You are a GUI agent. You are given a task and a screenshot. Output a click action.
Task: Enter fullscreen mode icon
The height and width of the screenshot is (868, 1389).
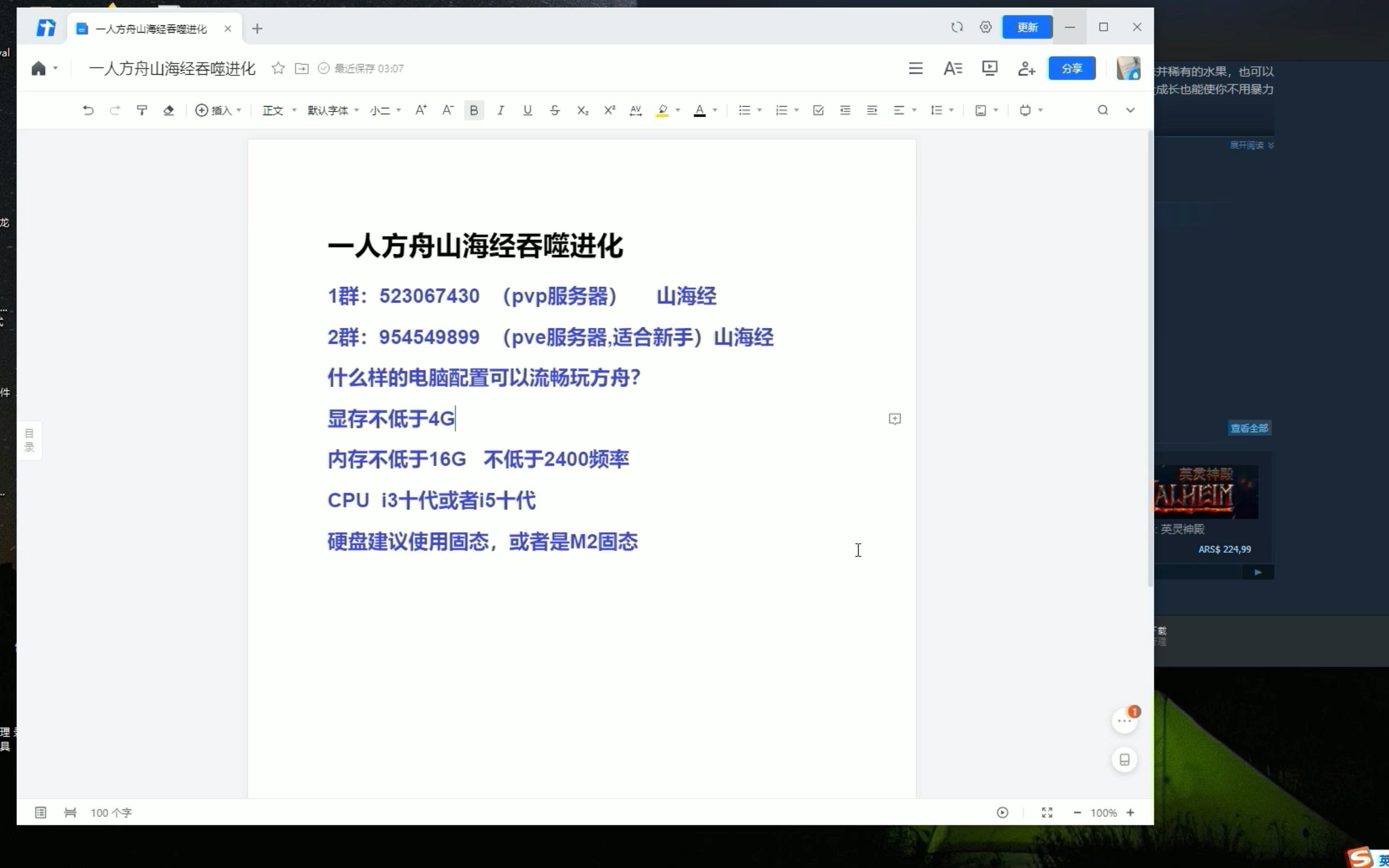[1047, 813]
